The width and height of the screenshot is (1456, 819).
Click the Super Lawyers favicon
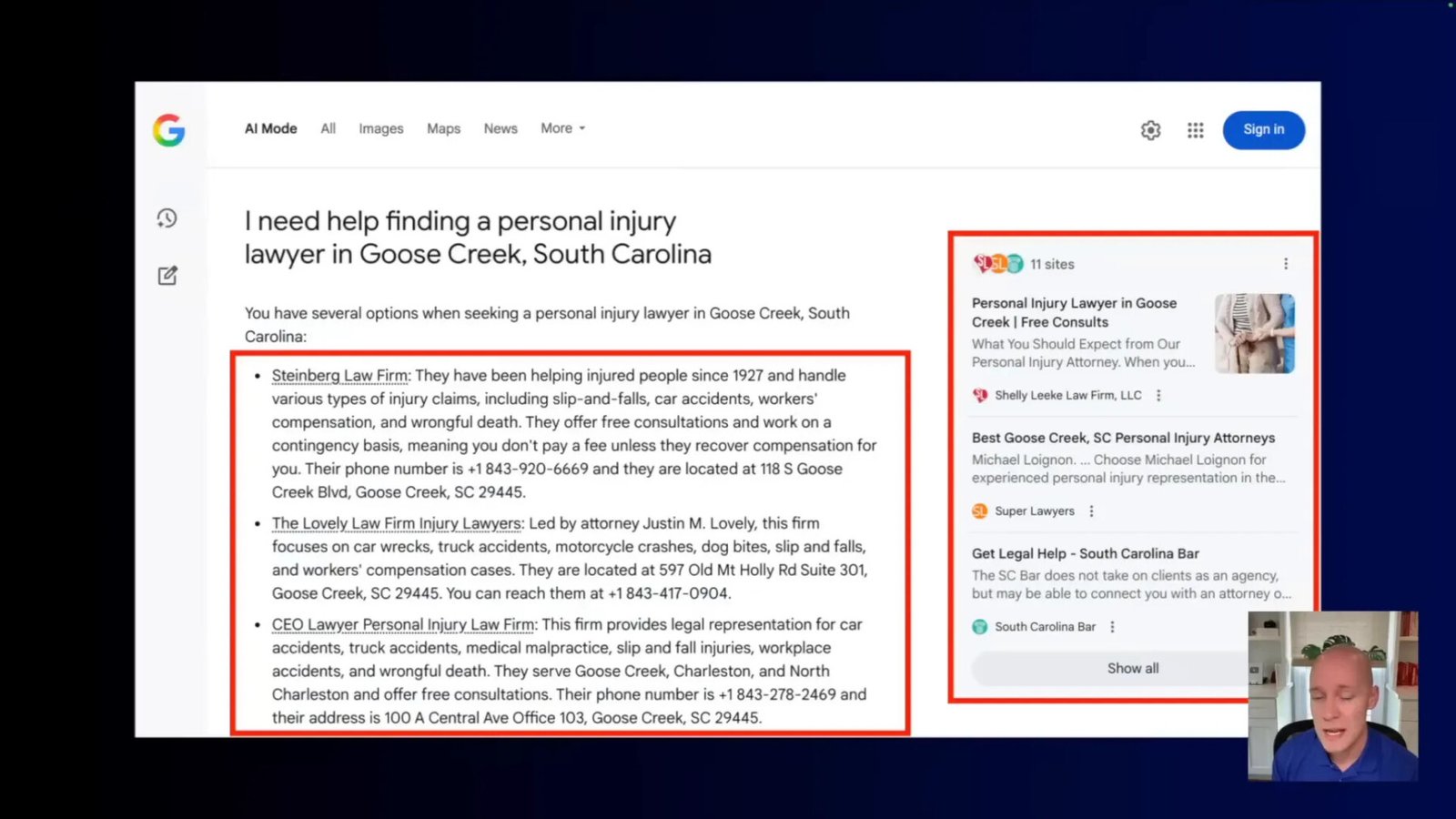point(980,511)
